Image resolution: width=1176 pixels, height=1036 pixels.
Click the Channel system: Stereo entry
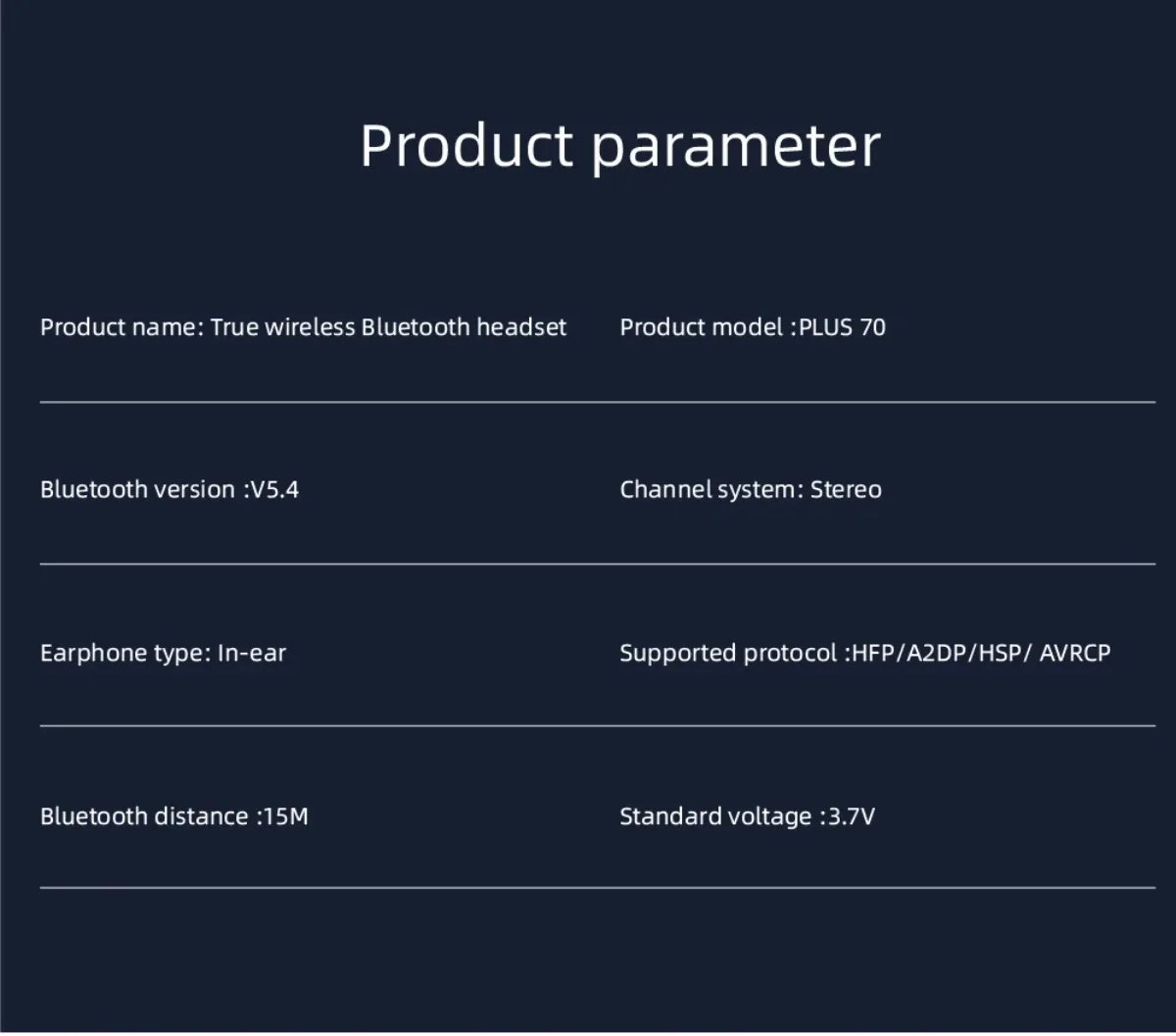click(x=751, y=489)
